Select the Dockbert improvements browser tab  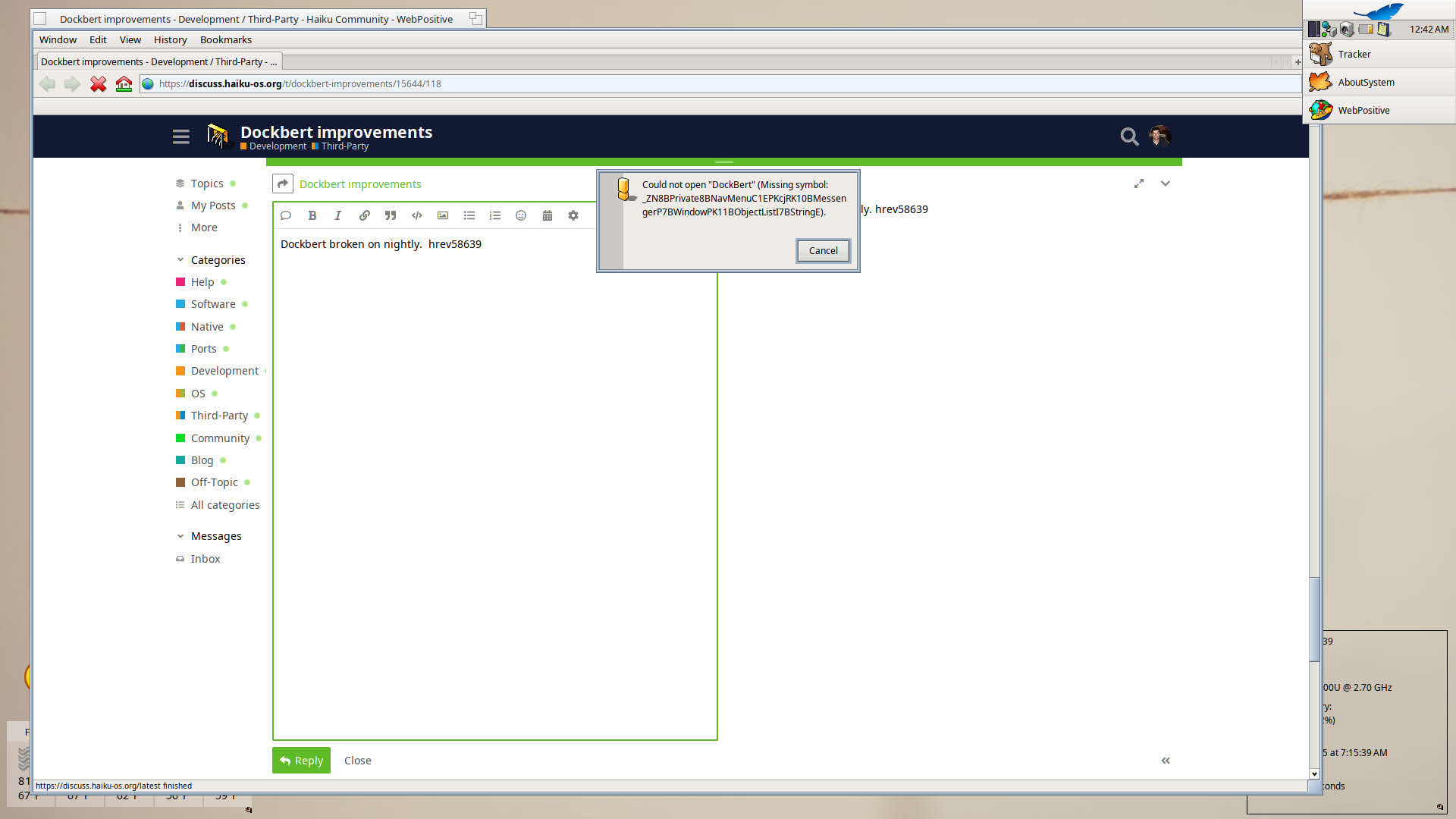(158, 61)
